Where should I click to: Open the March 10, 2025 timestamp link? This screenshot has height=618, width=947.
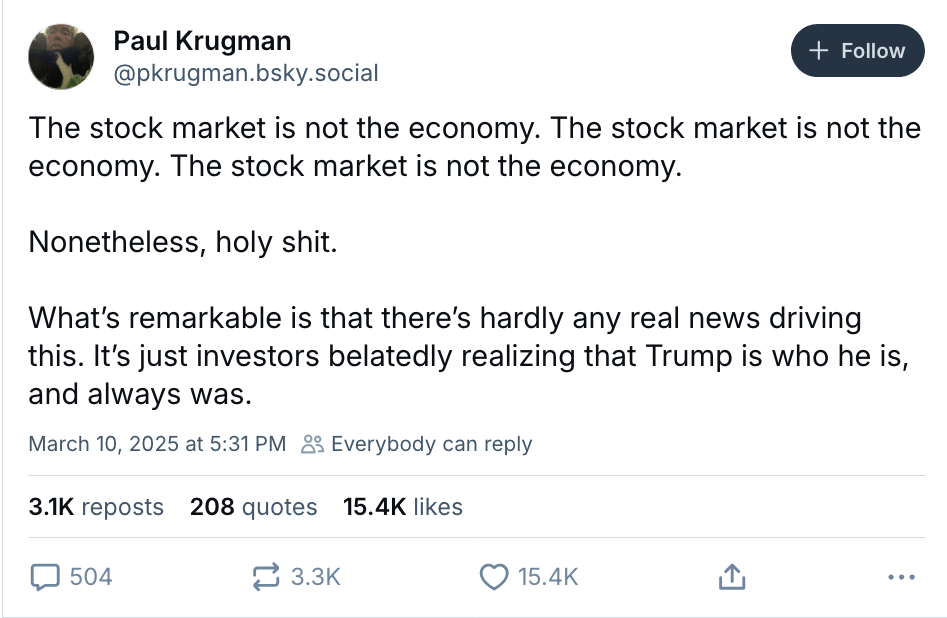pos(157,444)
